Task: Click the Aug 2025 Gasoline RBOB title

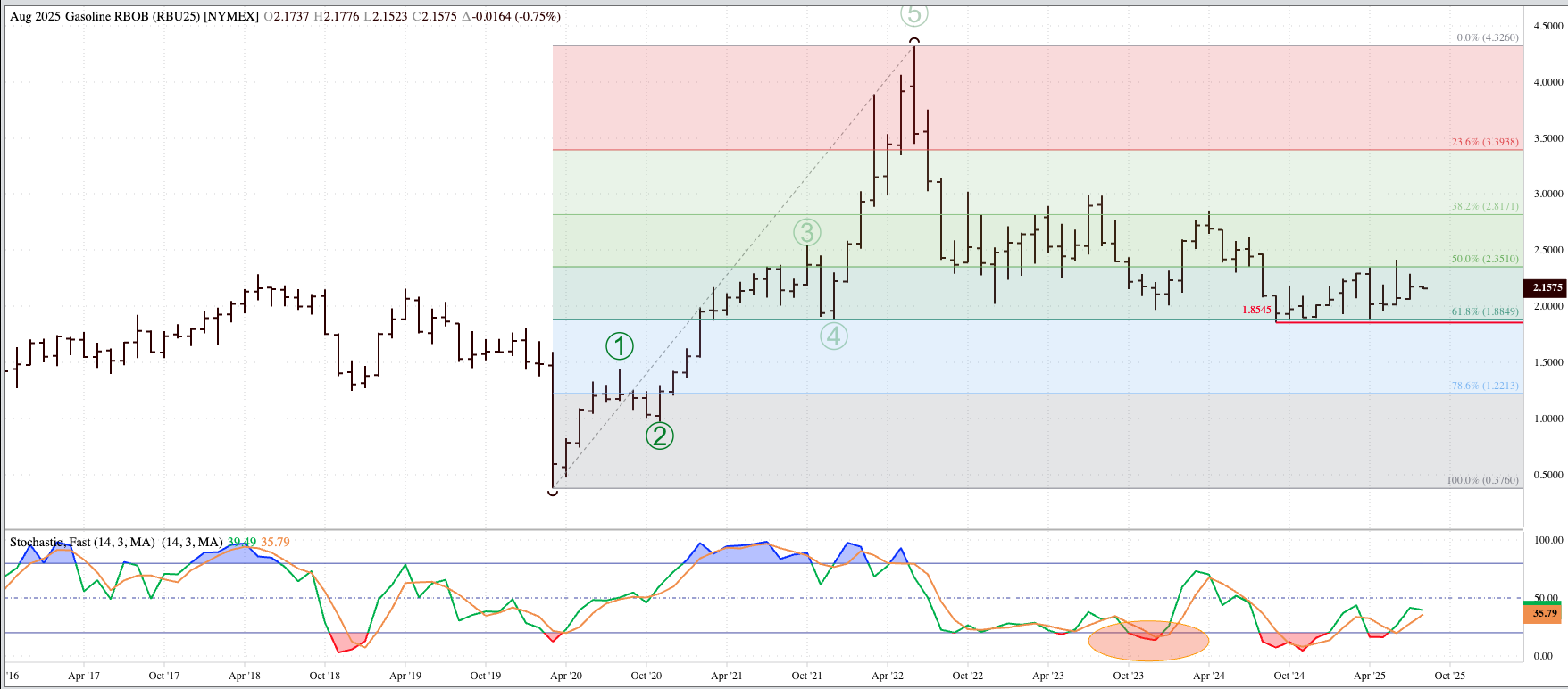Action: coord(134,17)
